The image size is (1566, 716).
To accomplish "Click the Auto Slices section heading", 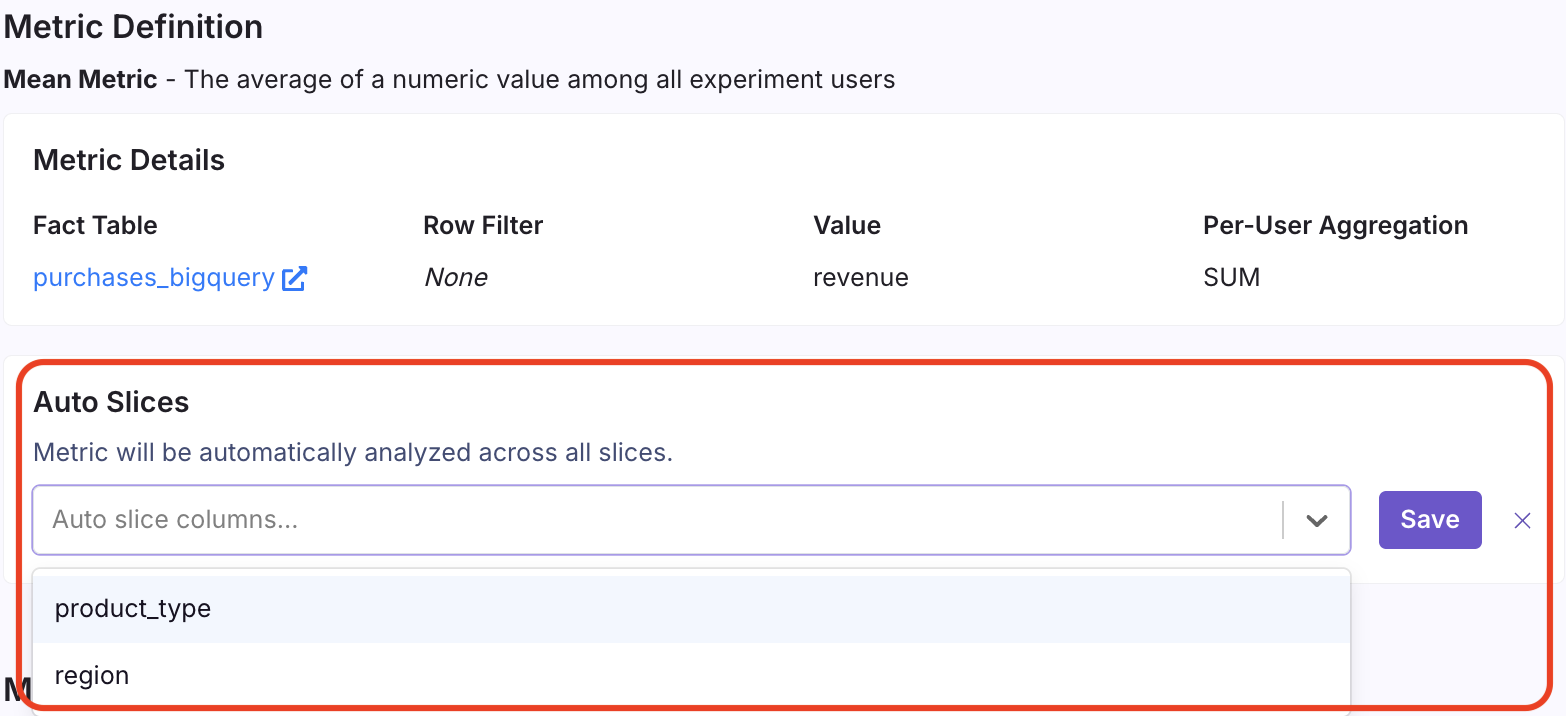I will (111, 402).
